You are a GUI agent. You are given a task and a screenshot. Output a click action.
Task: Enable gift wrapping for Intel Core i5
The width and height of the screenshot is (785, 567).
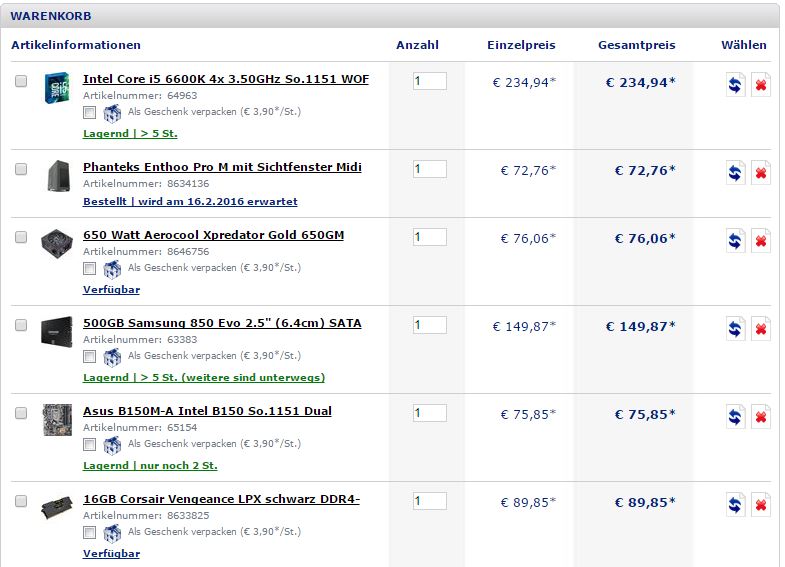(90, 113)
